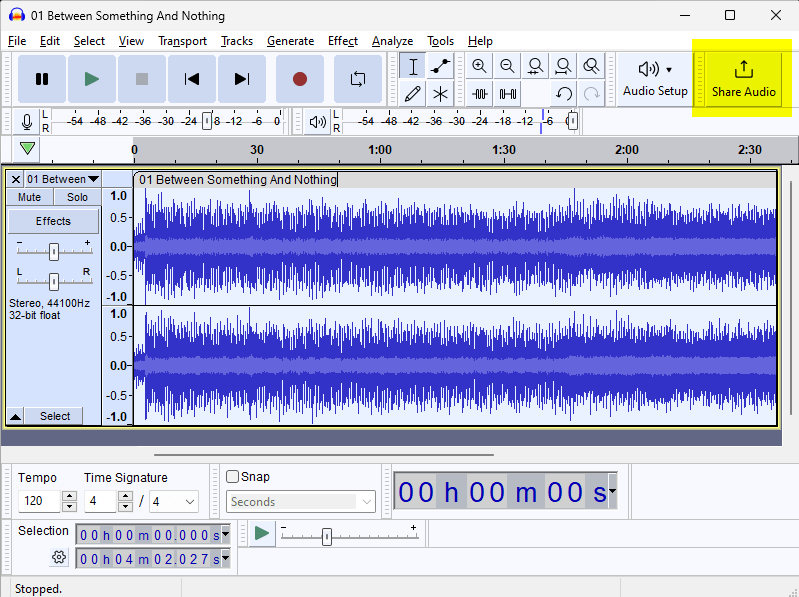The height and width of the screenshot is (597, 799).
Task: Enable the Snap checkbox
Action: click(233, 477)
